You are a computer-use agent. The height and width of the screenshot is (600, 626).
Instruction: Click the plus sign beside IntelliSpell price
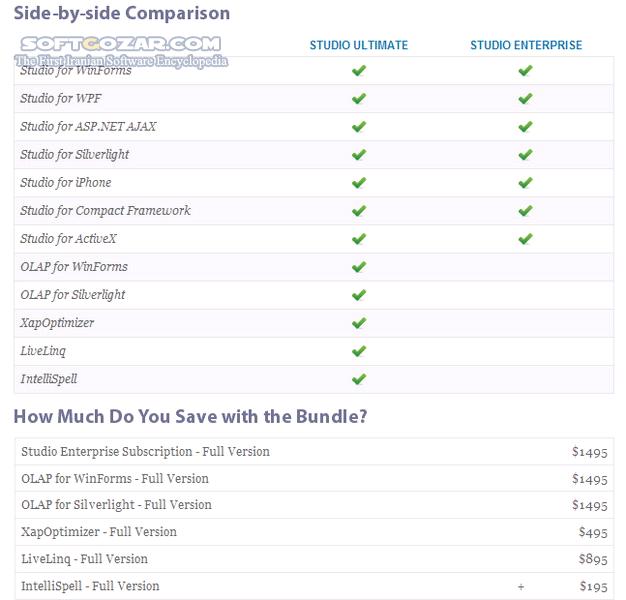click(521, 586)
